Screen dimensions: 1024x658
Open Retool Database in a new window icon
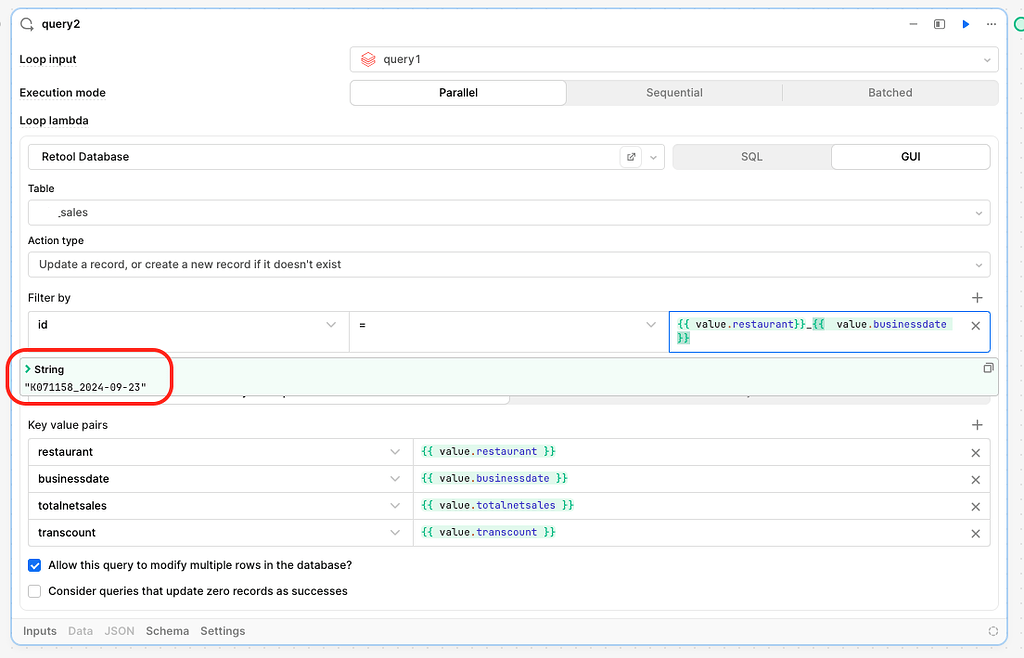631,157
